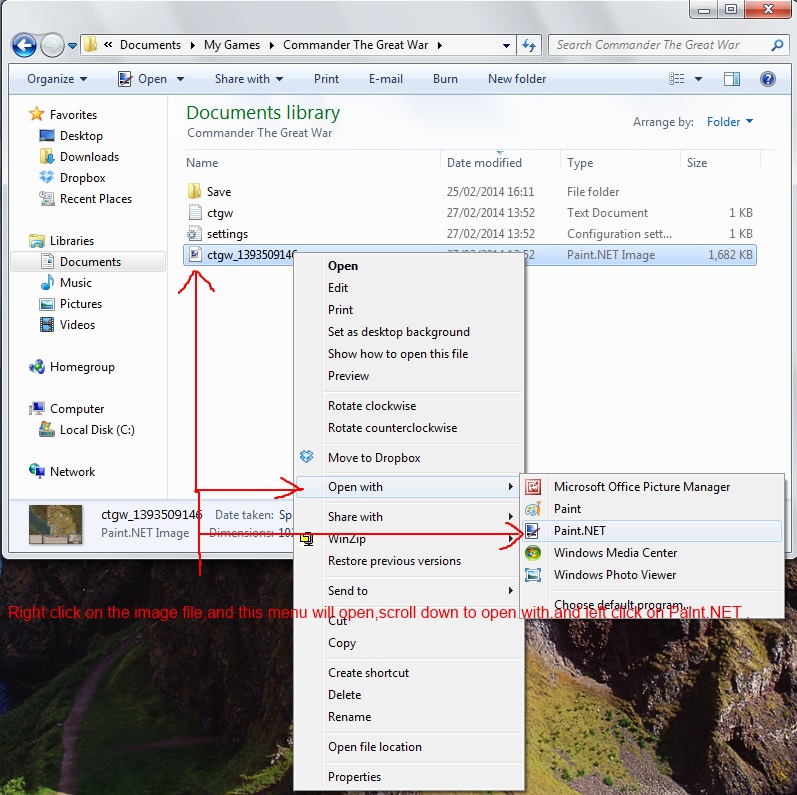Image resolution: width=797 pixels, height=795 pixels.
Task: Select Favorites star in navigation pane
Action: pyautogui.click(x=37, y=114)
